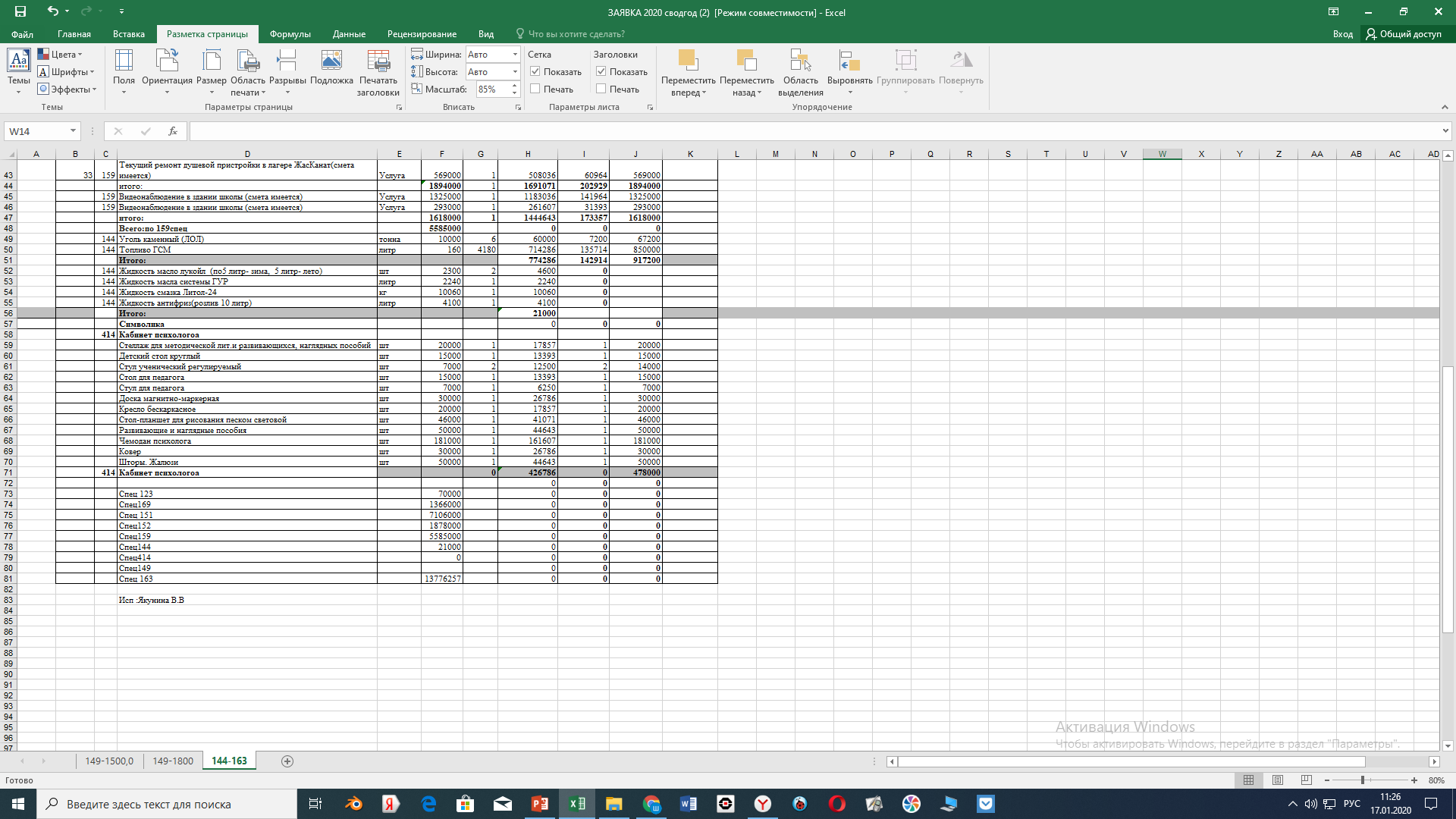Toggle headings Print (Печать) checkbox
Screen dimensions: 1456x819
(601, 89)
